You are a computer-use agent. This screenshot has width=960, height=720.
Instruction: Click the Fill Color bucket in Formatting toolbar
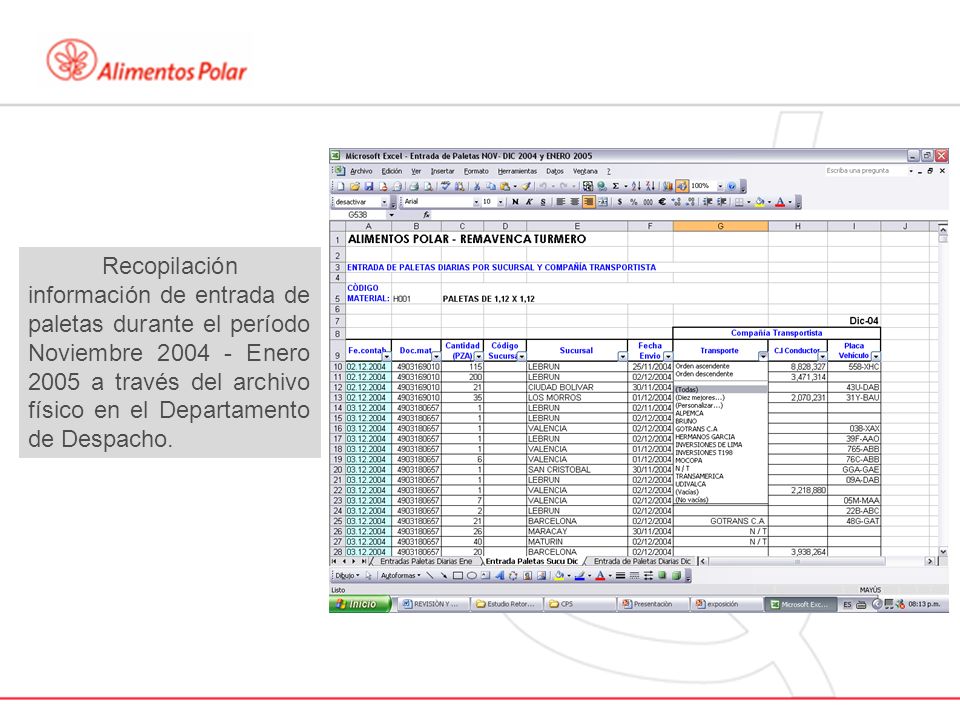click(x=759, y=201)
